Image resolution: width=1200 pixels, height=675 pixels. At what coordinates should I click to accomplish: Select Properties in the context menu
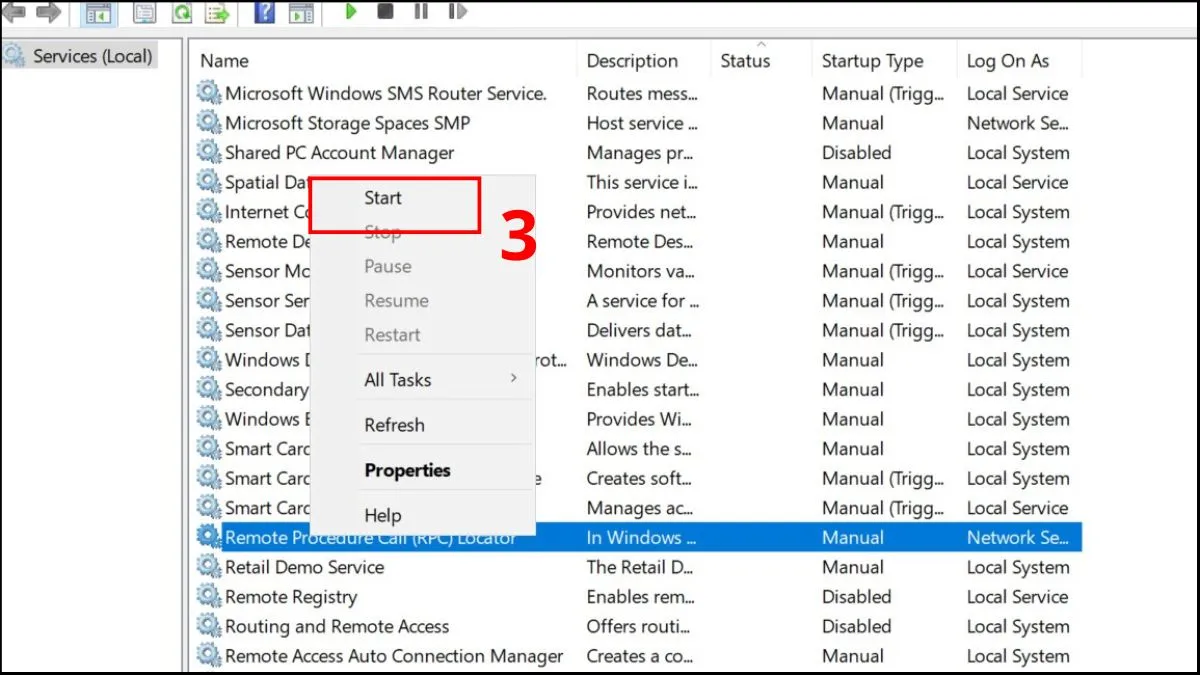pos(407,470)
